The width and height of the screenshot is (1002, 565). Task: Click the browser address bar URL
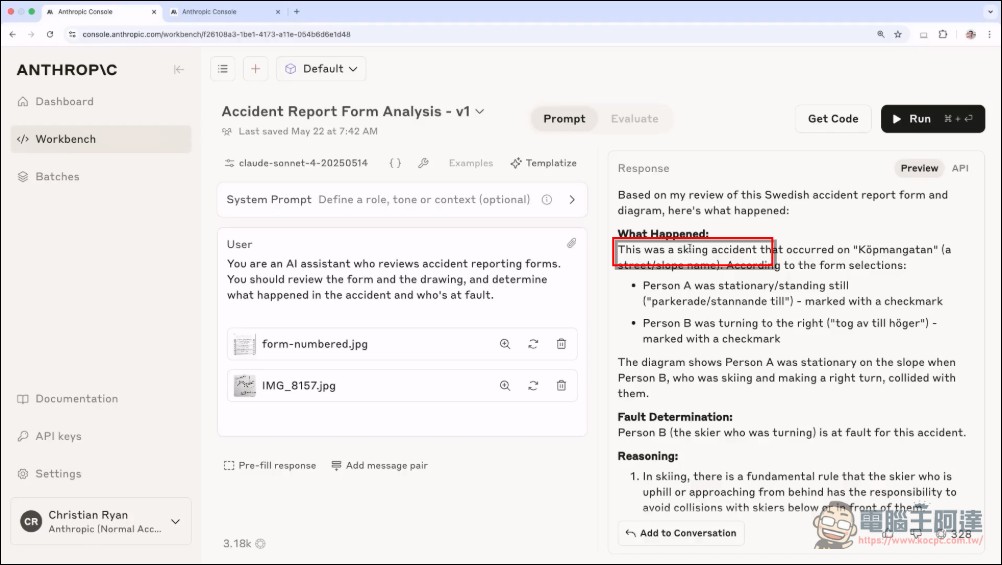tap(216, 35)
